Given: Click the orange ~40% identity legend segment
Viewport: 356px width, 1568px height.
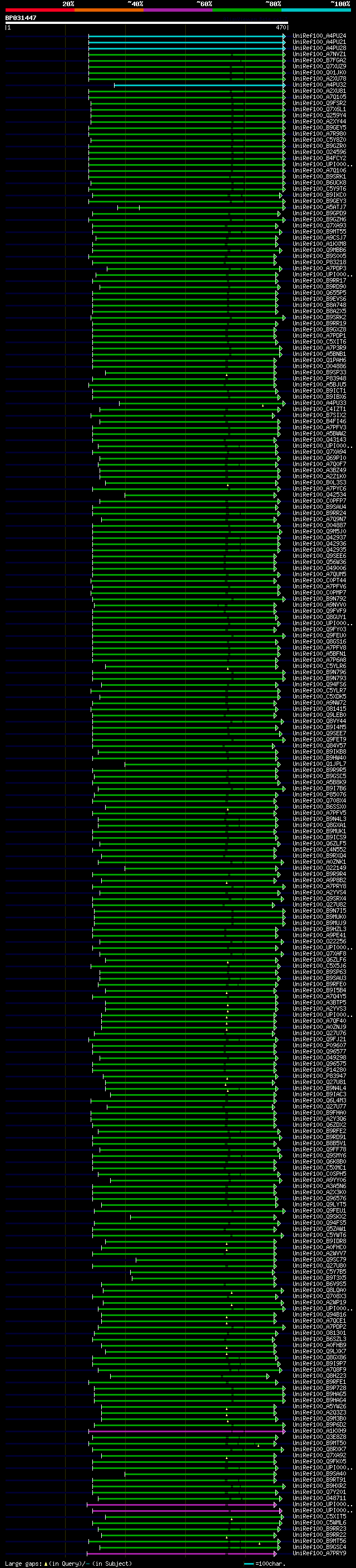Looking at the screenshot, I should click(109, 10).
